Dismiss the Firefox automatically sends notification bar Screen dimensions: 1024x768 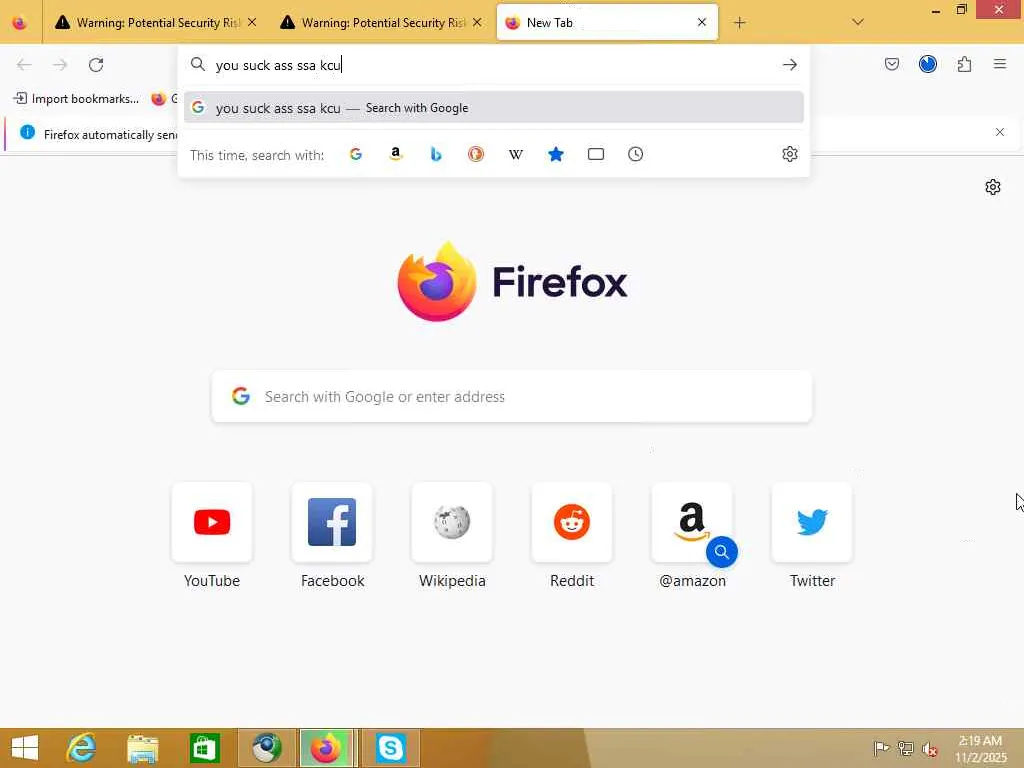coord(1000,133)
